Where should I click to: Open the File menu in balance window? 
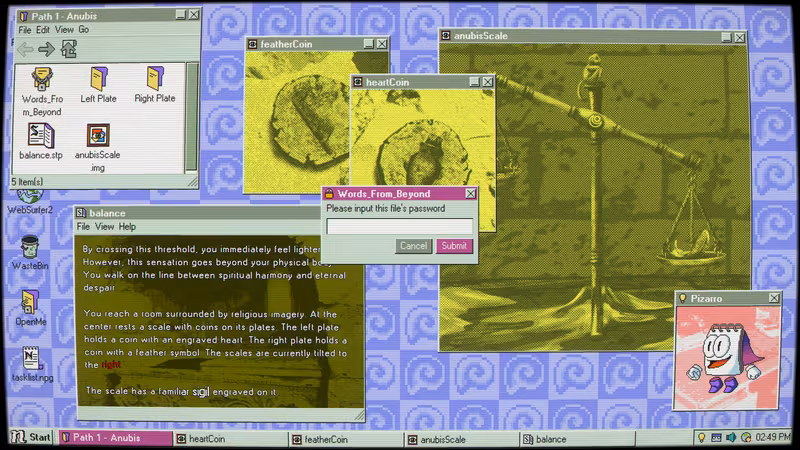tap(83, 227)
